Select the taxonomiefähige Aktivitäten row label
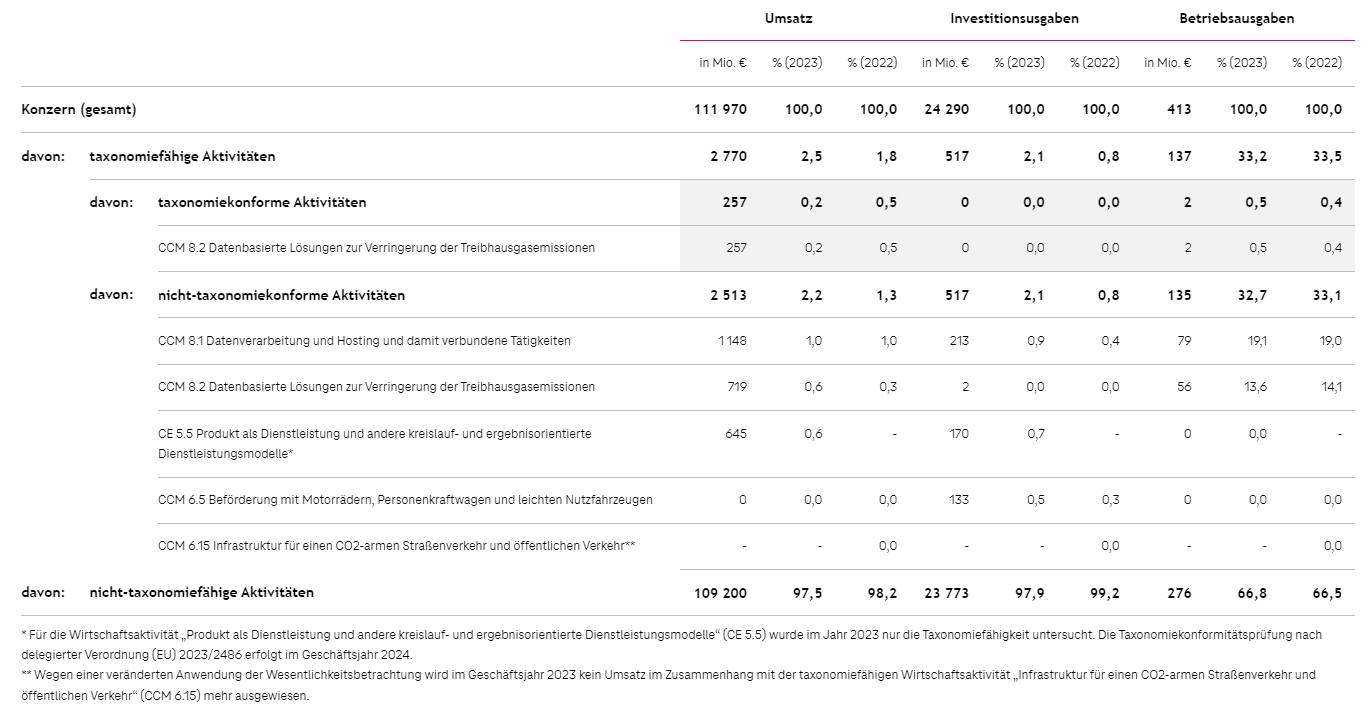Image resolution: width=1371 pixels, height=714 pixels. click(182, 156)
